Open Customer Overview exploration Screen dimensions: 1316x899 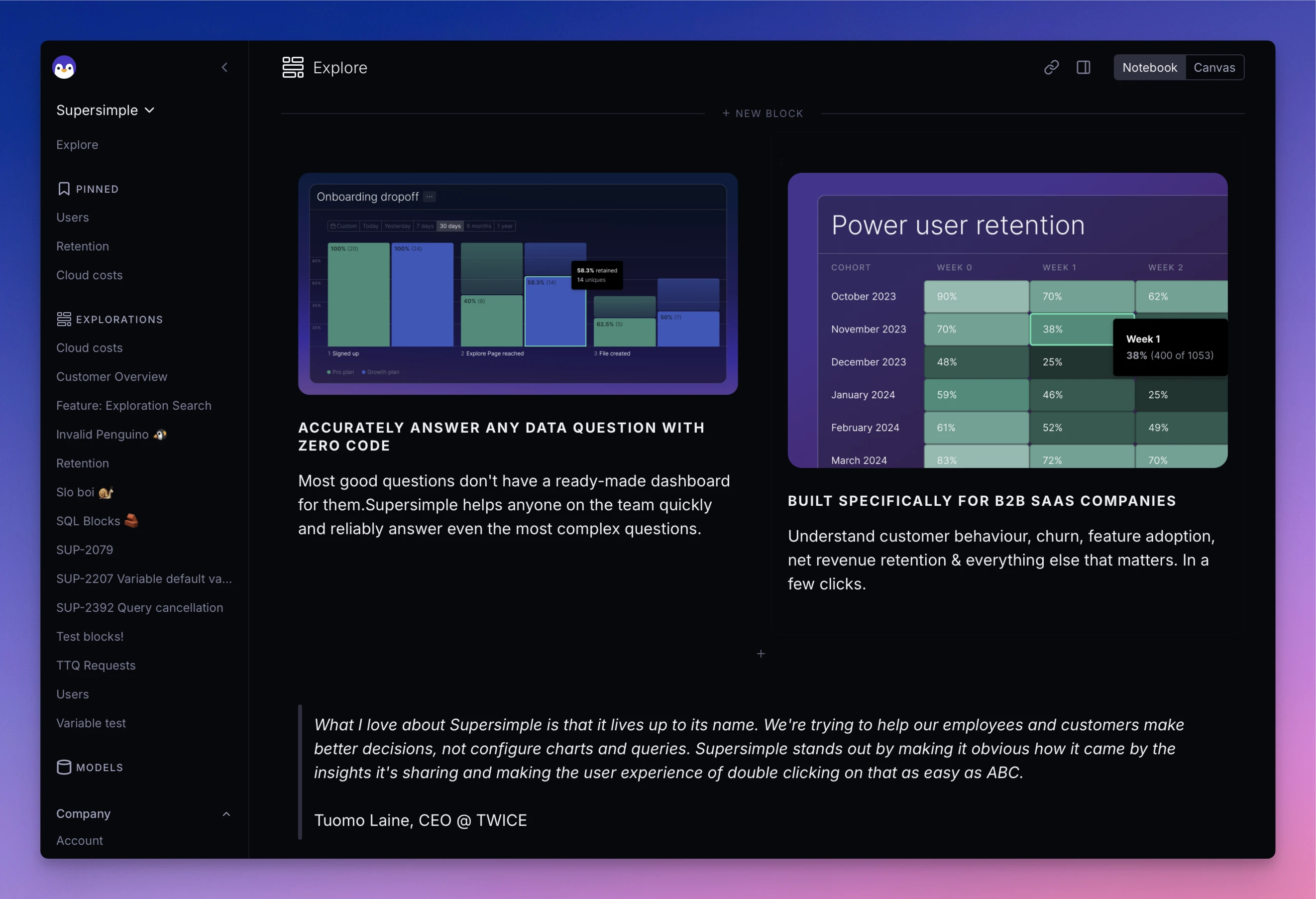pos(111,377)
